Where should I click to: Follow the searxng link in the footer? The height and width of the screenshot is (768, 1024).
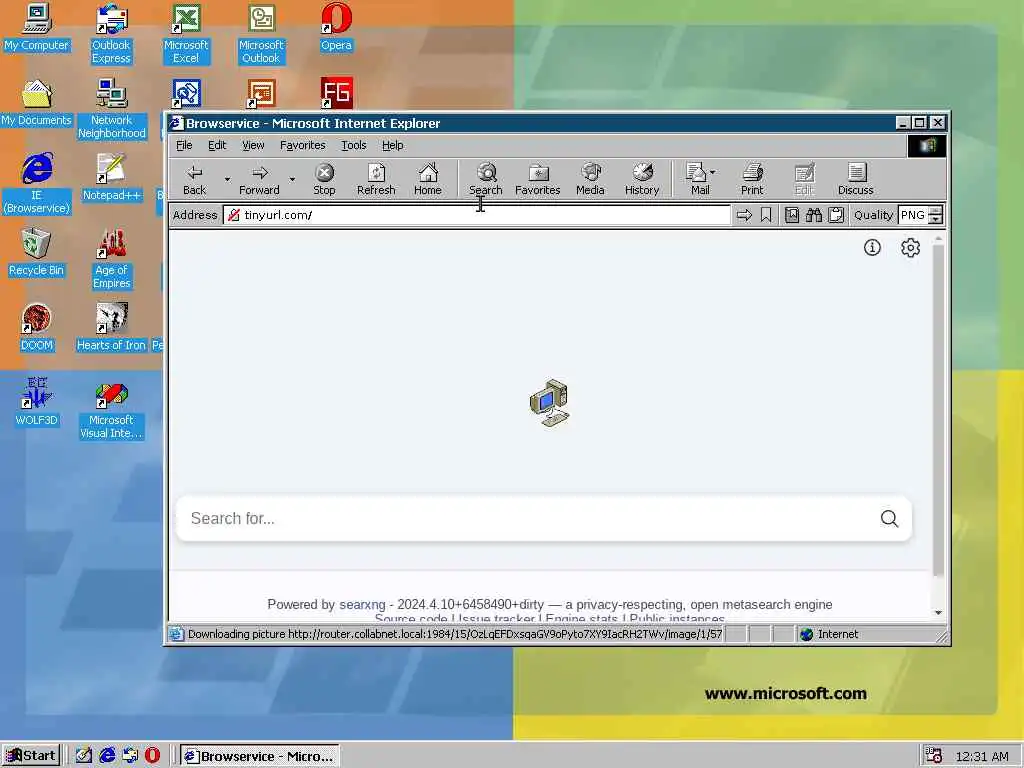(362, 605)
